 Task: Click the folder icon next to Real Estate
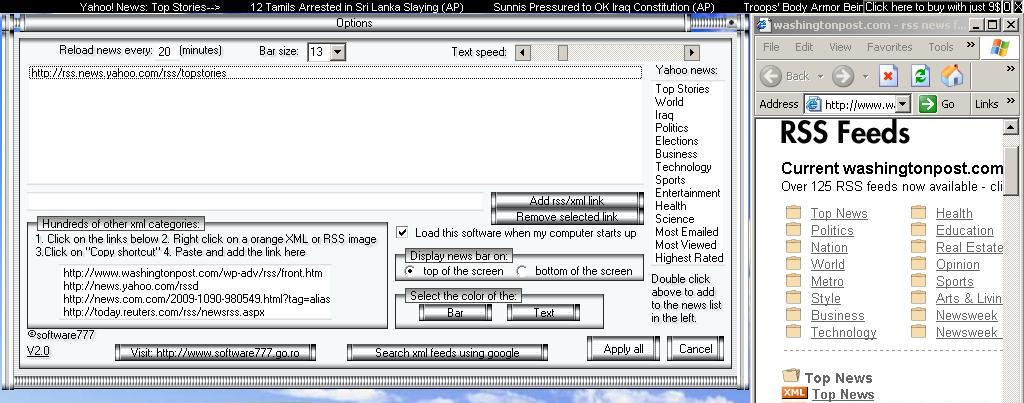coord(919,247)
